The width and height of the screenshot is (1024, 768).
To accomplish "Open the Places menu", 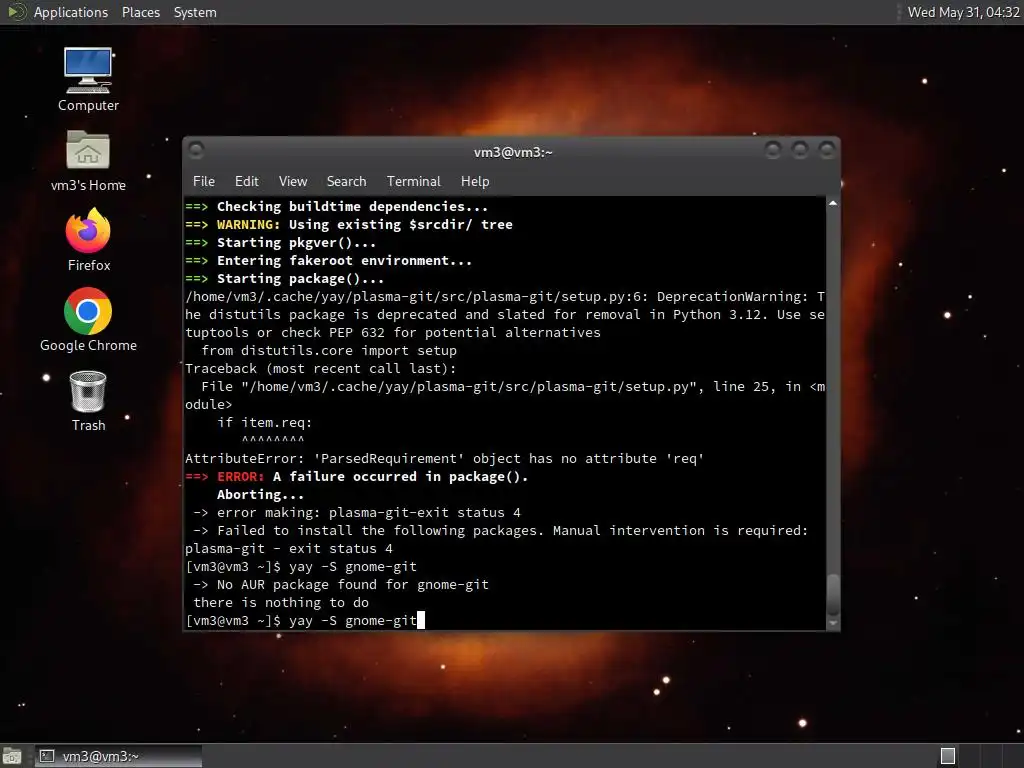I will pyautogui.click(x=140, y=12).
